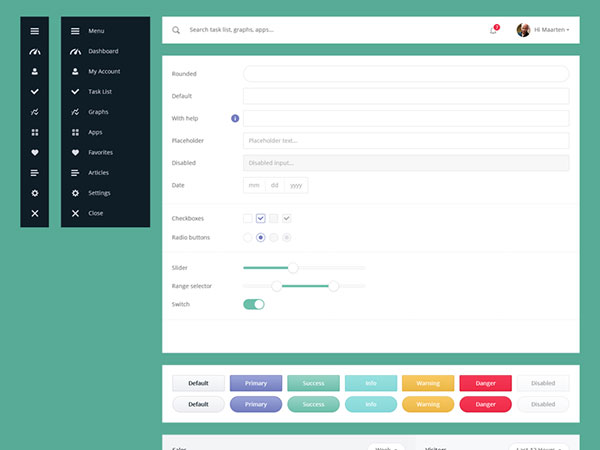Open the articles text icon in the collapsed sidebar

[34, 173]
